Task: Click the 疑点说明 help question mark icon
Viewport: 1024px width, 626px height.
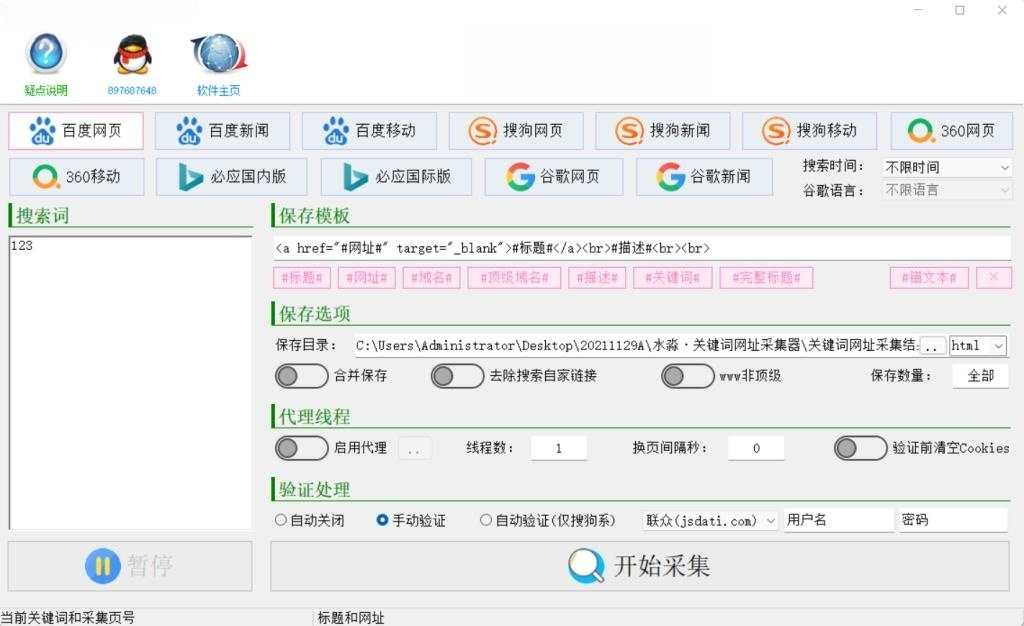Action: click(x=46, y=54)
